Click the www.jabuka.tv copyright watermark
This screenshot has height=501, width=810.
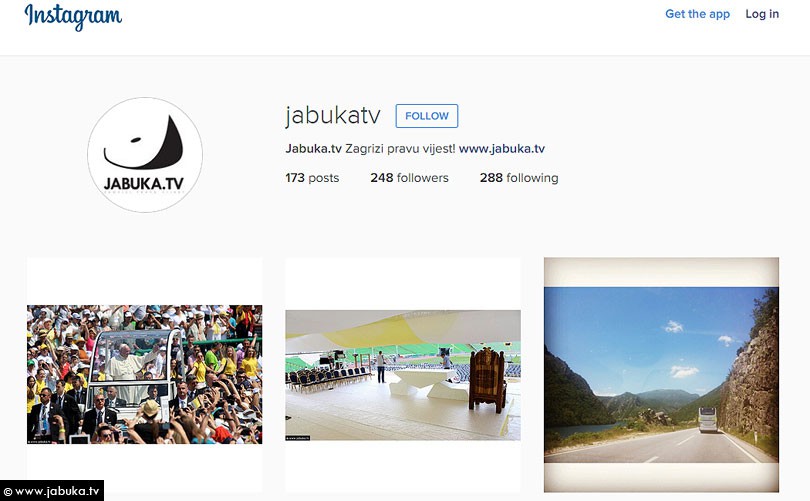(x=52, y=491)
